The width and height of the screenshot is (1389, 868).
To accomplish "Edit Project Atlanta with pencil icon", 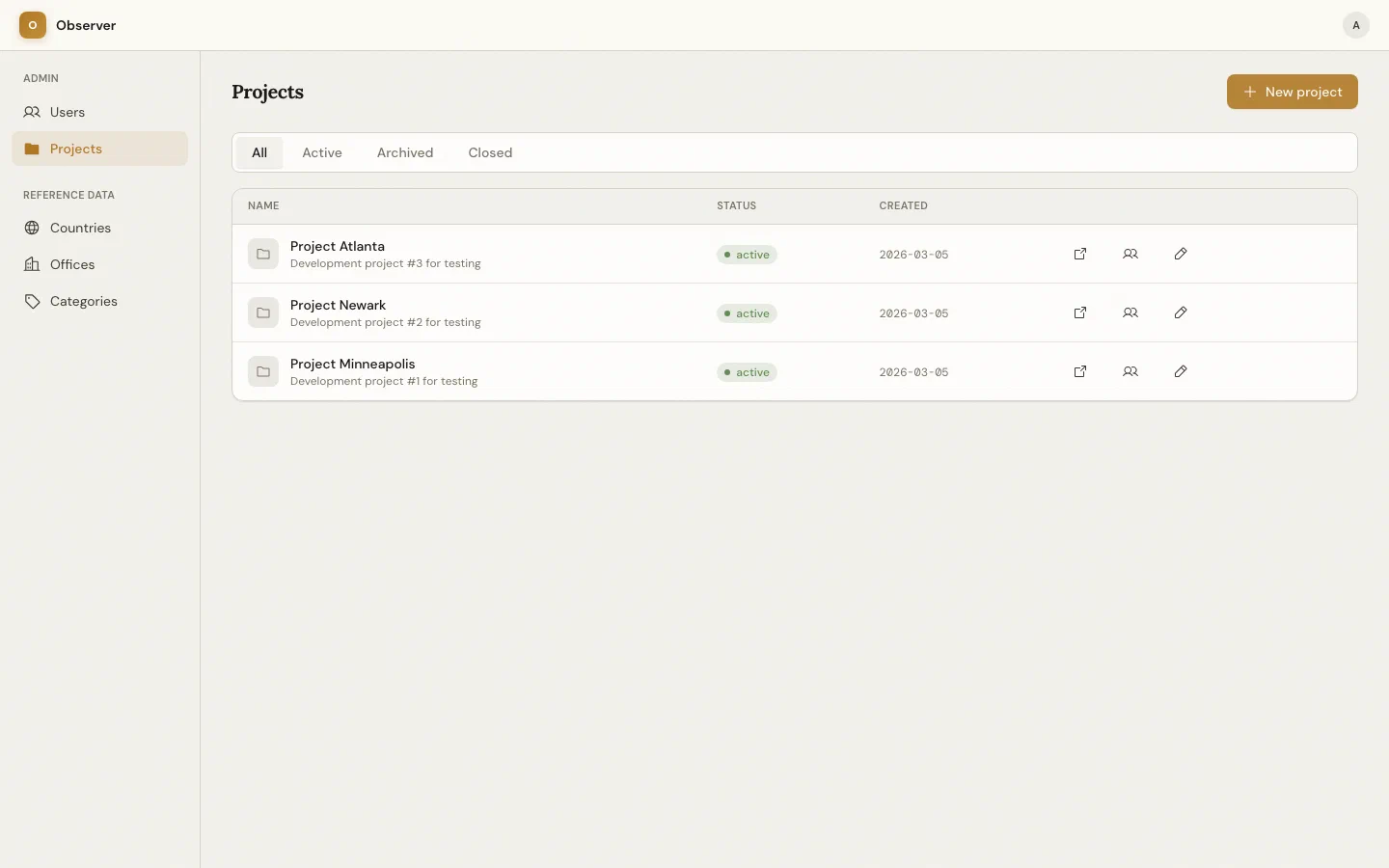I will pos(1181,254).
